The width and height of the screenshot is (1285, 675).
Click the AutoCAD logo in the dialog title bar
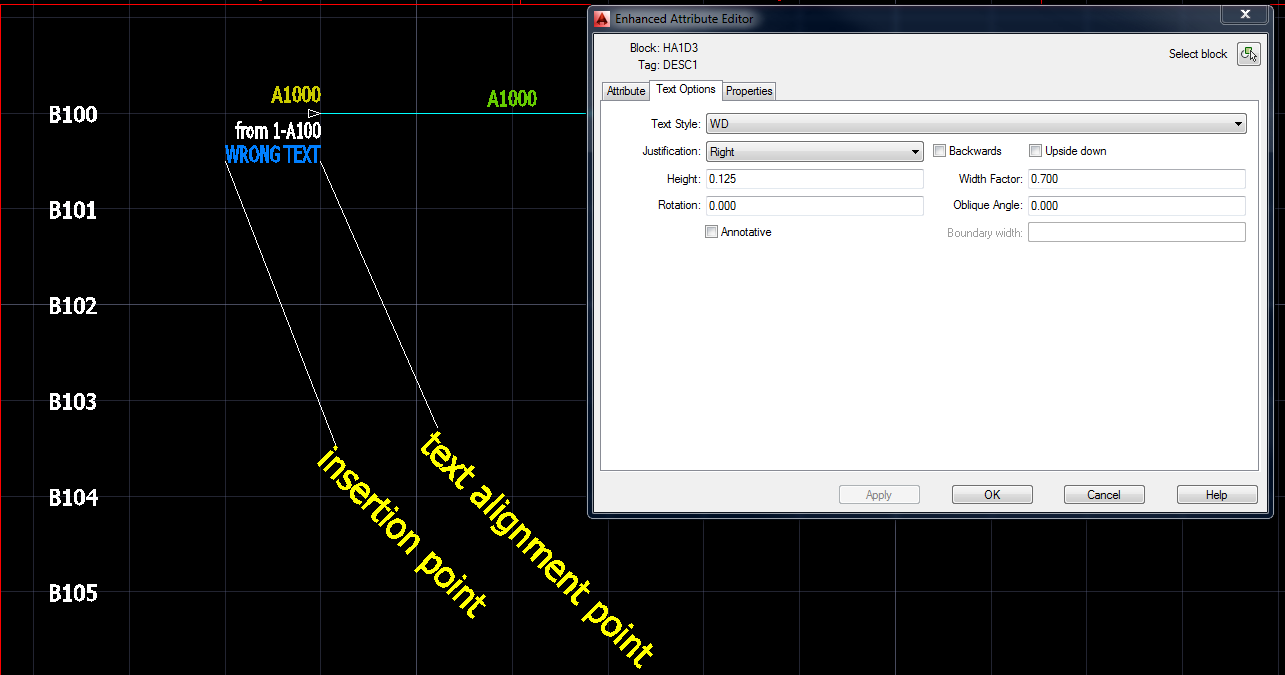(601, 18)
